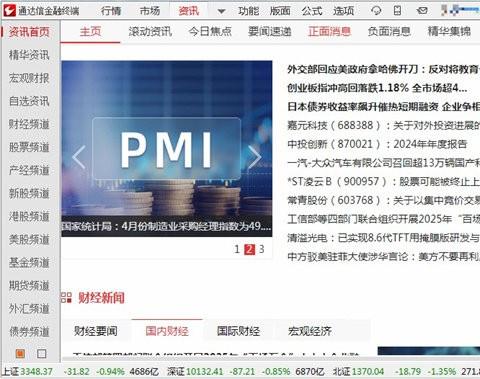Switch to the 负面消息 tab
This screenshot has width=480, height=379.
[389, 32]
